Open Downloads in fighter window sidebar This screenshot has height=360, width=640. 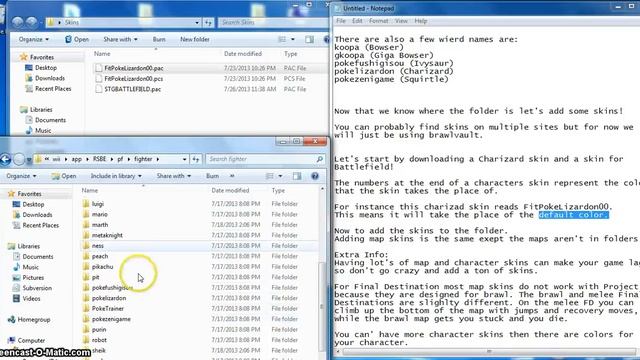(x=37, y=215)
